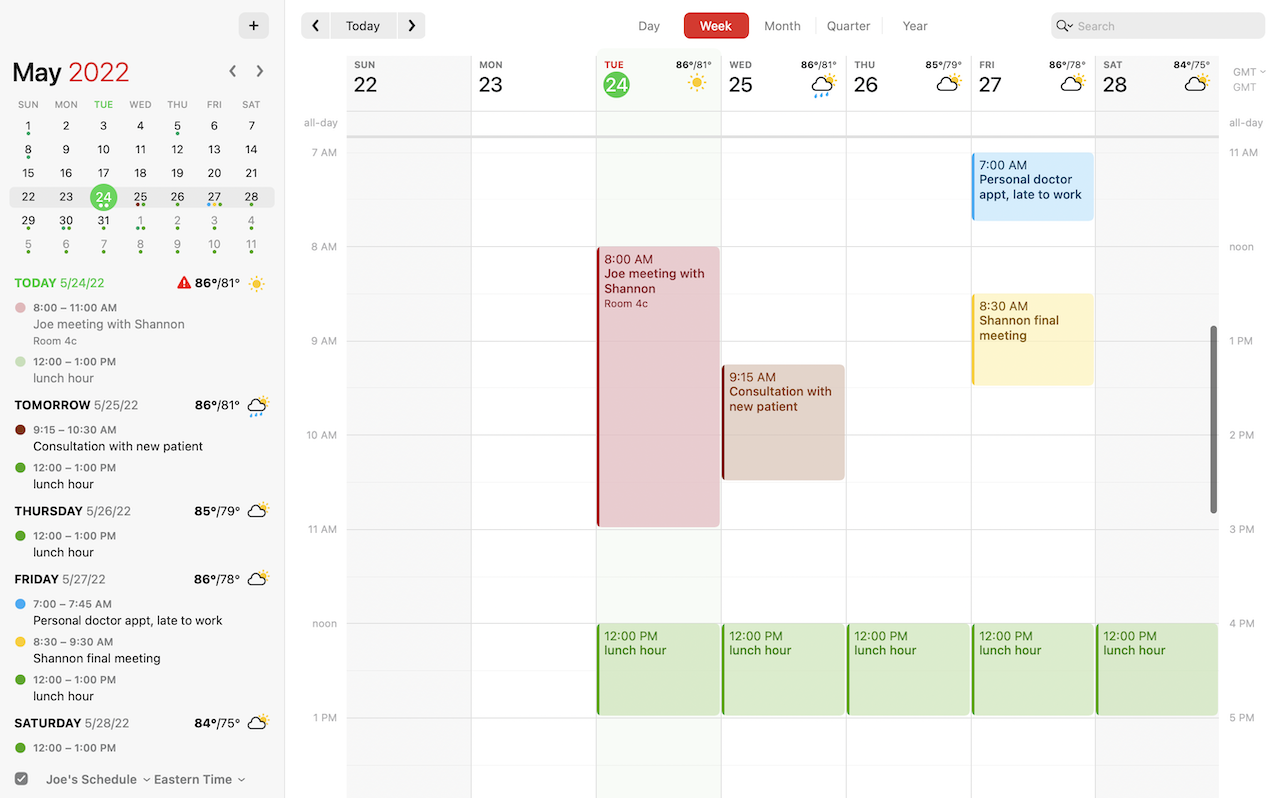Click the blue dot beside 7:00 – 7:45 AM
The width and height of the screenshot is (1280, 798).
[x=20, y=604]
